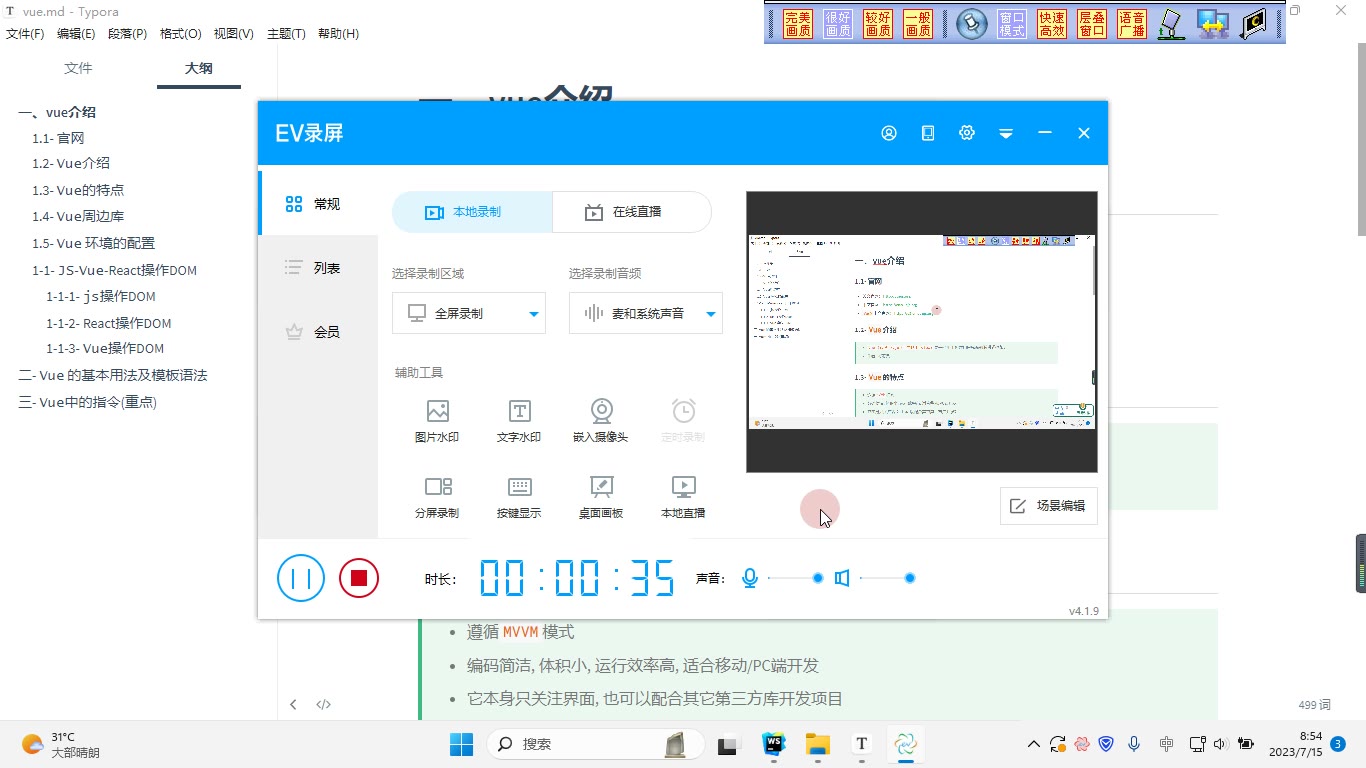Collapse Typora sidebar with the left arrow
This screenshot has width=1366, height=768.
293,704
